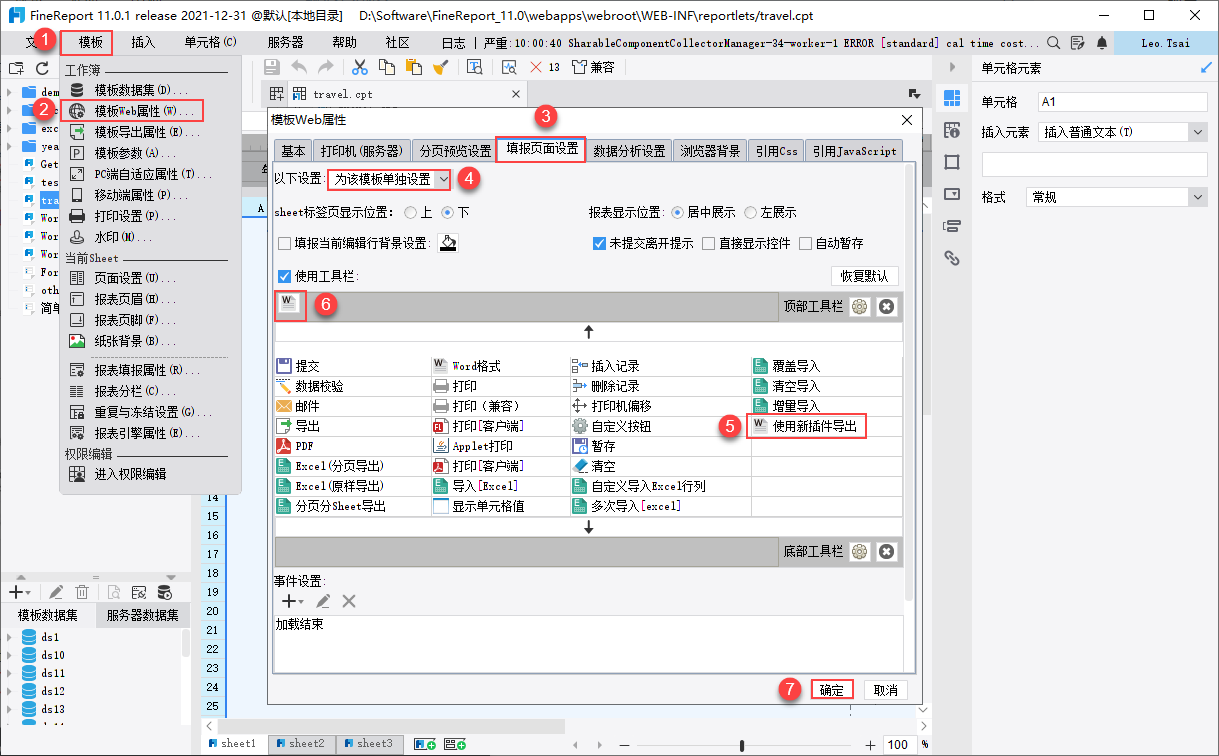This screenshot has width=1219, height=756.
Task: Open the hyperlink panel chain icon
Action: point(952,258)
